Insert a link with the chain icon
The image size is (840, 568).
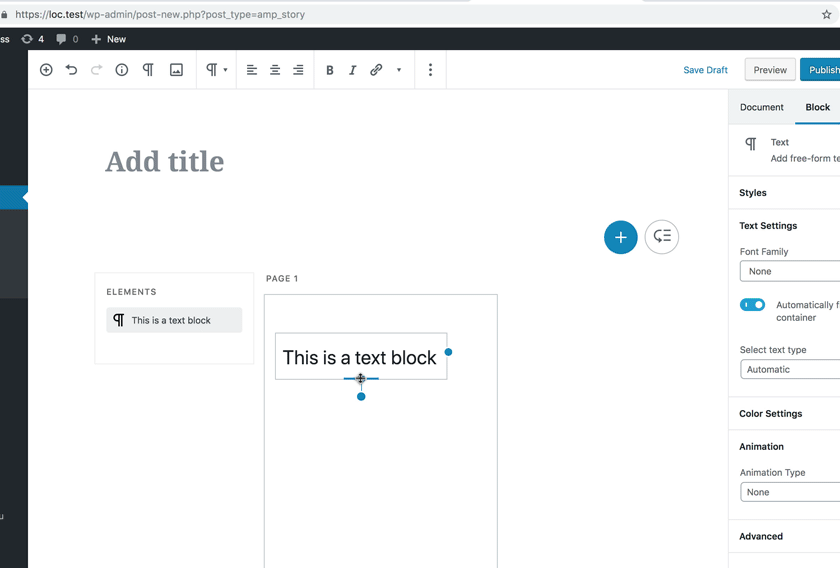376,70
